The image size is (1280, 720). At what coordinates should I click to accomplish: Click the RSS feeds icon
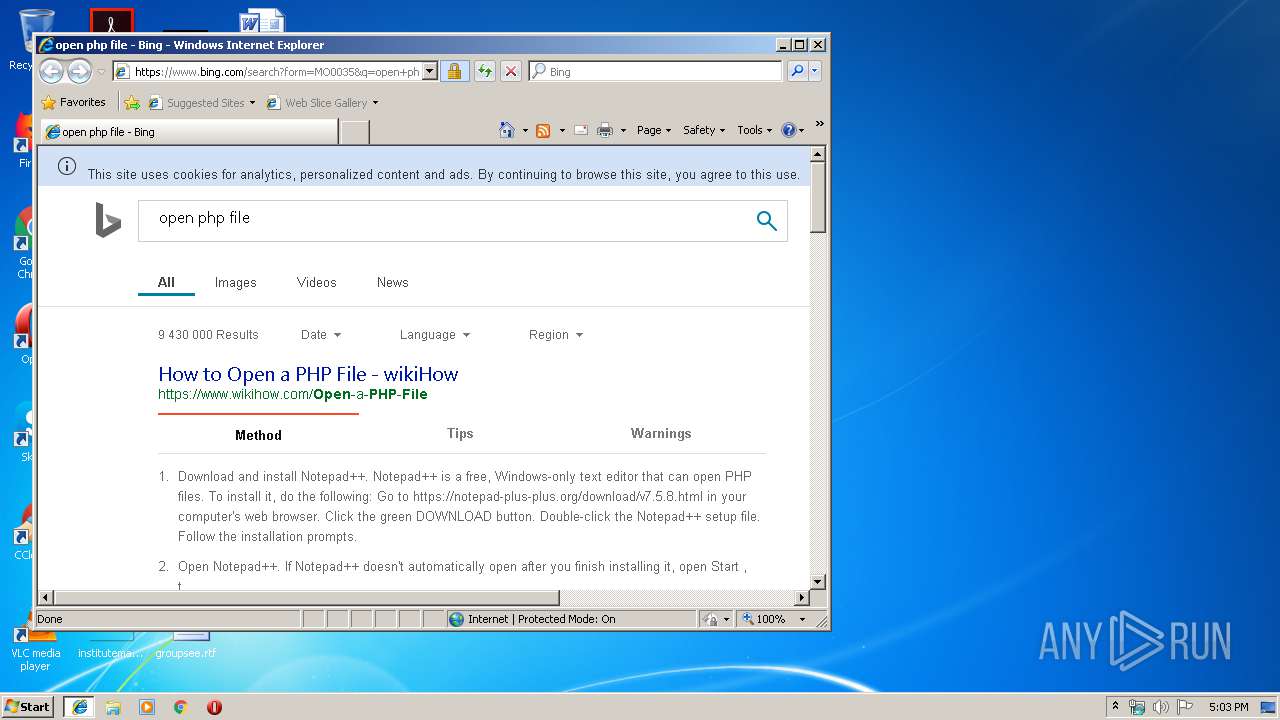(x=543, y=130)
